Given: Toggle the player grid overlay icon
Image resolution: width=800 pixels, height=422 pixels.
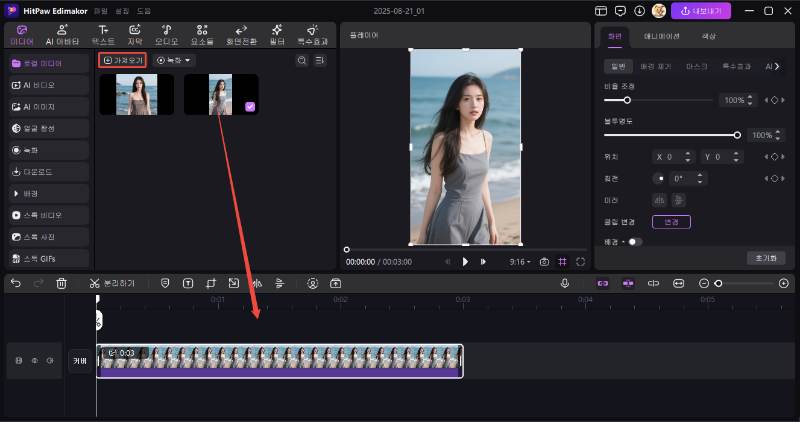Looking at the screenshot, I should point(562,262).
